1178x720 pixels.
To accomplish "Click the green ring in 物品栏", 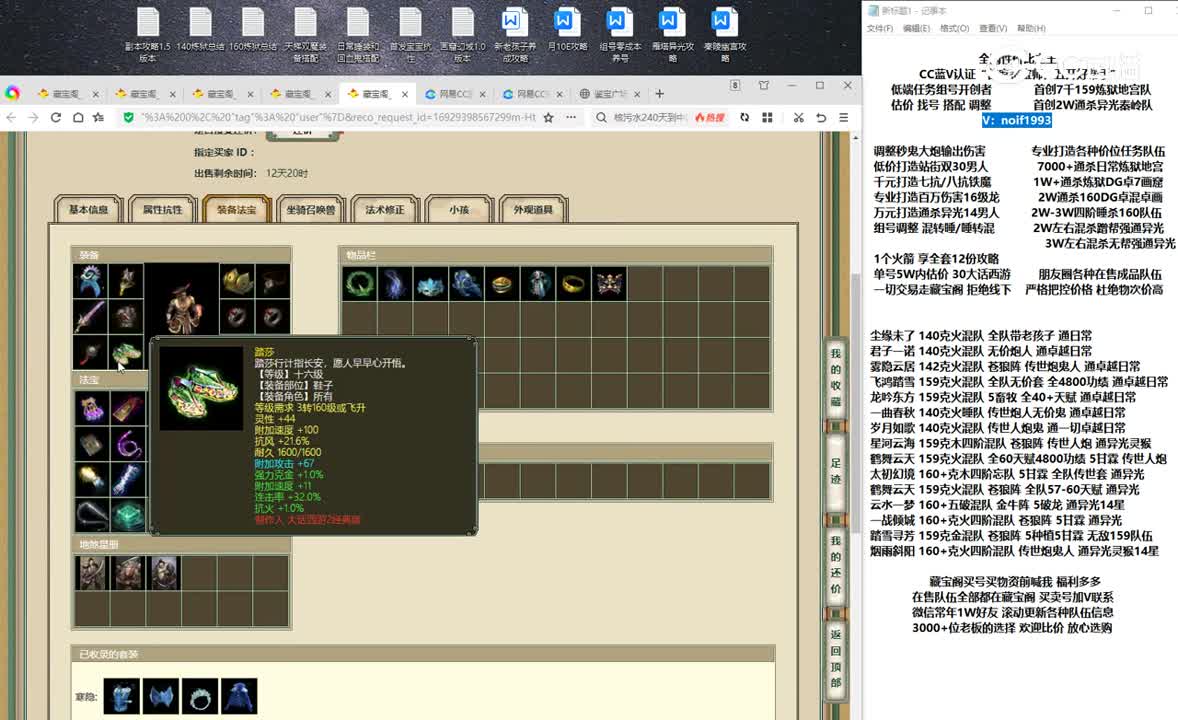I will click(x=359, y=284).
